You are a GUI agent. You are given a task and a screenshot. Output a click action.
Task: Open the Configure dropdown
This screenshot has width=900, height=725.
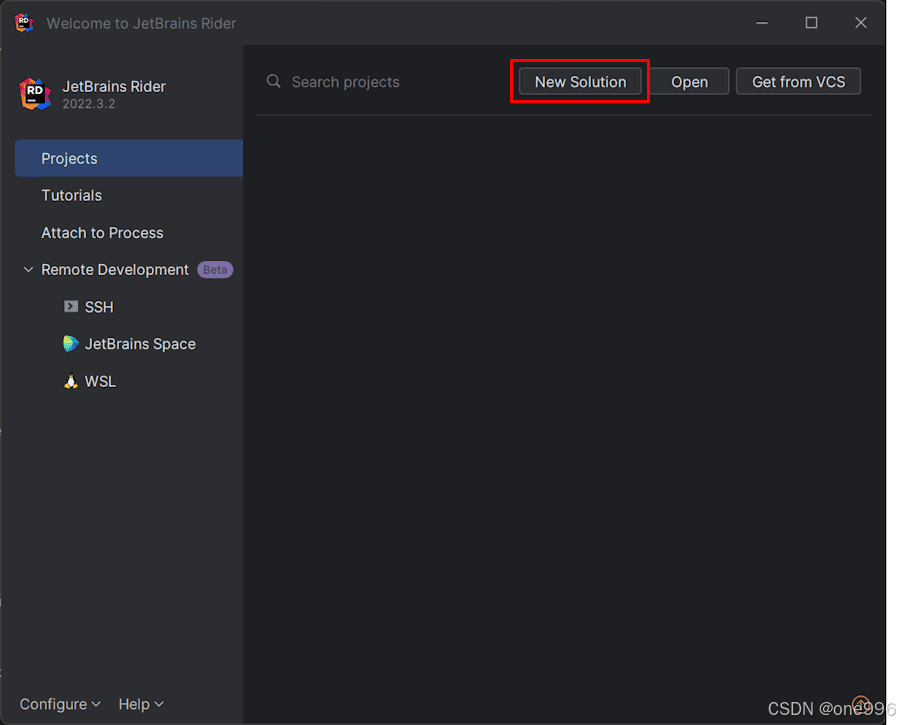[60, 704]
